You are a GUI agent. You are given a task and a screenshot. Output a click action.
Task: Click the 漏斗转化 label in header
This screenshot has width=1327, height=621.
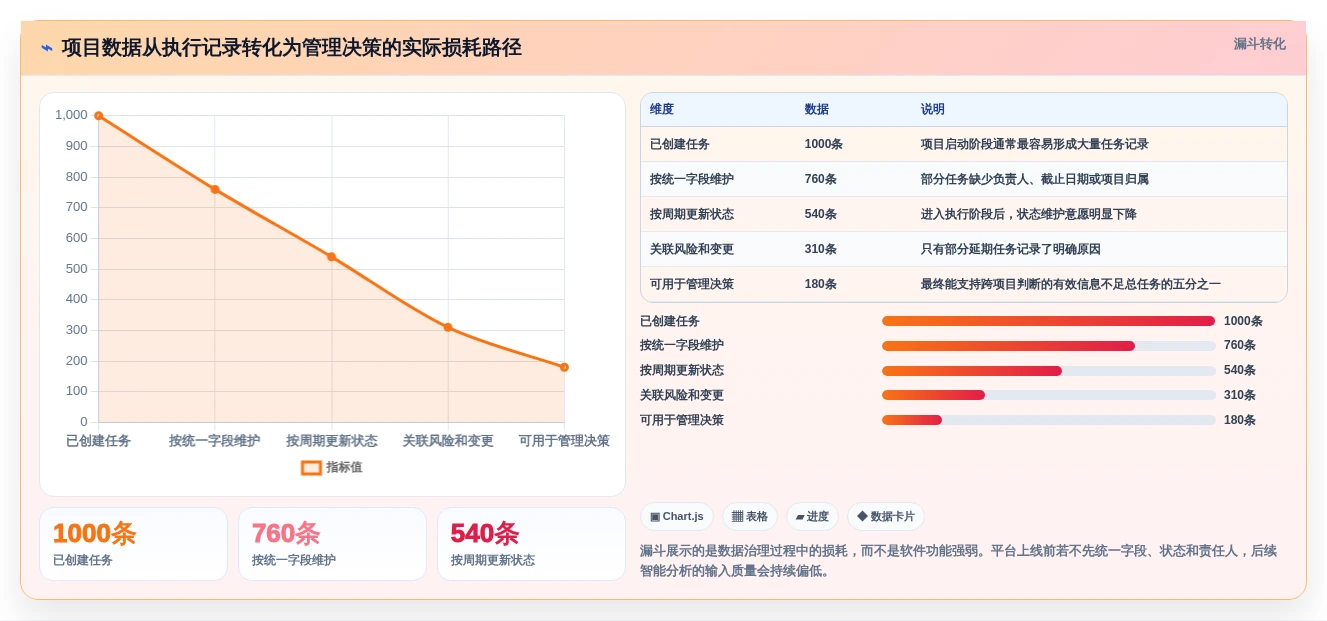pos(1259,44)
